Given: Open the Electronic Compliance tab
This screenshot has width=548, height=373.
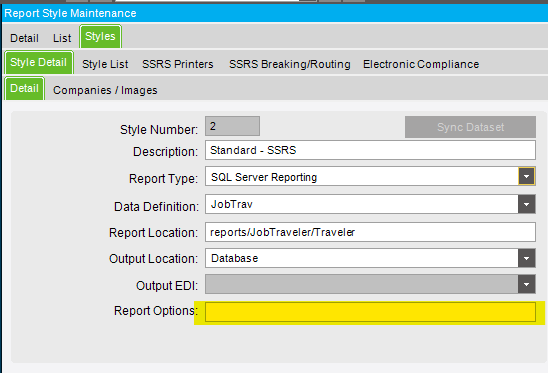Looking at the screenshot, I should click(421, 64).
